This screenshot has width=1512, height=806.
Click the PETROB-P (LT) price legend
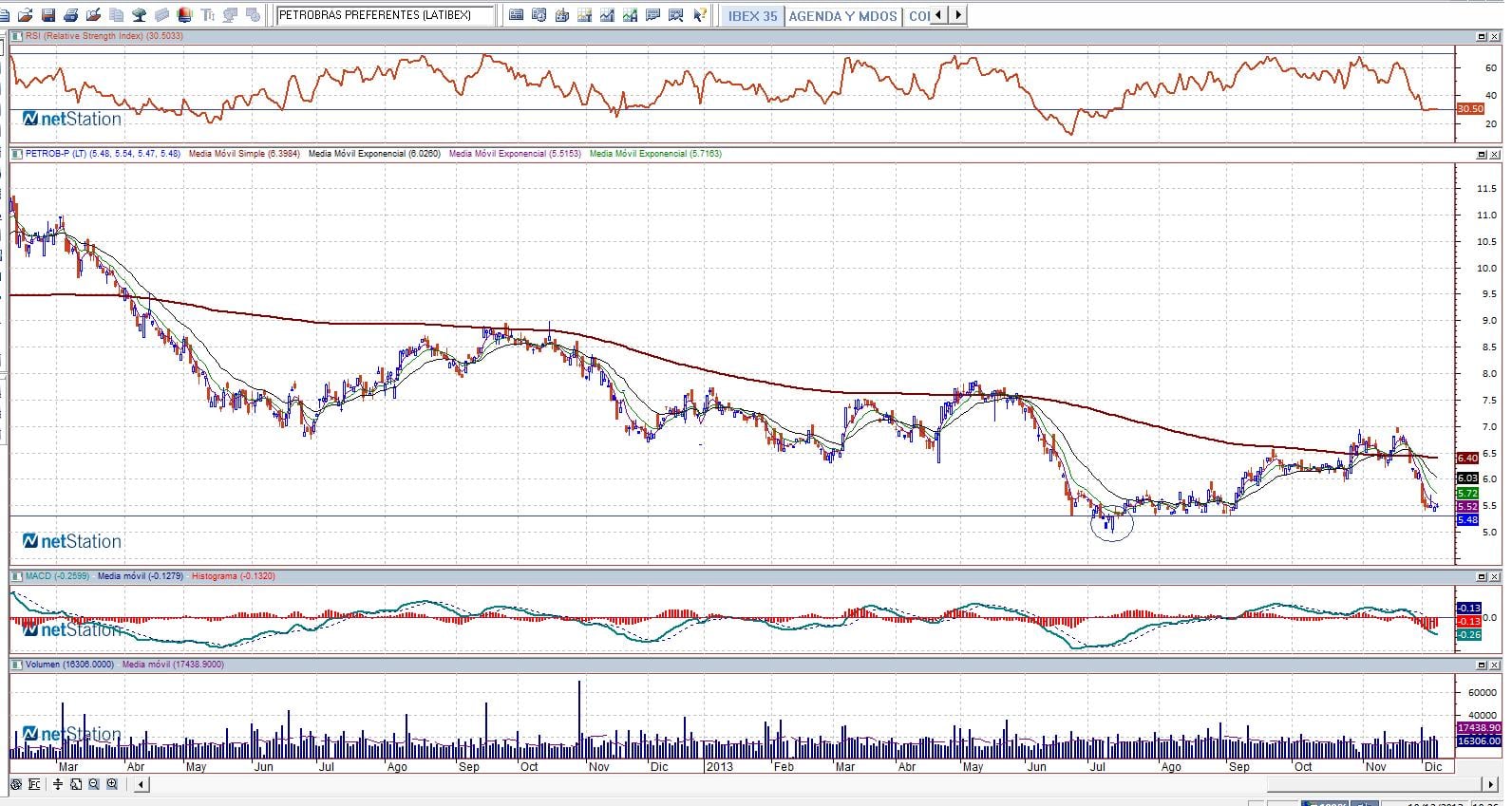pos(103,154)
